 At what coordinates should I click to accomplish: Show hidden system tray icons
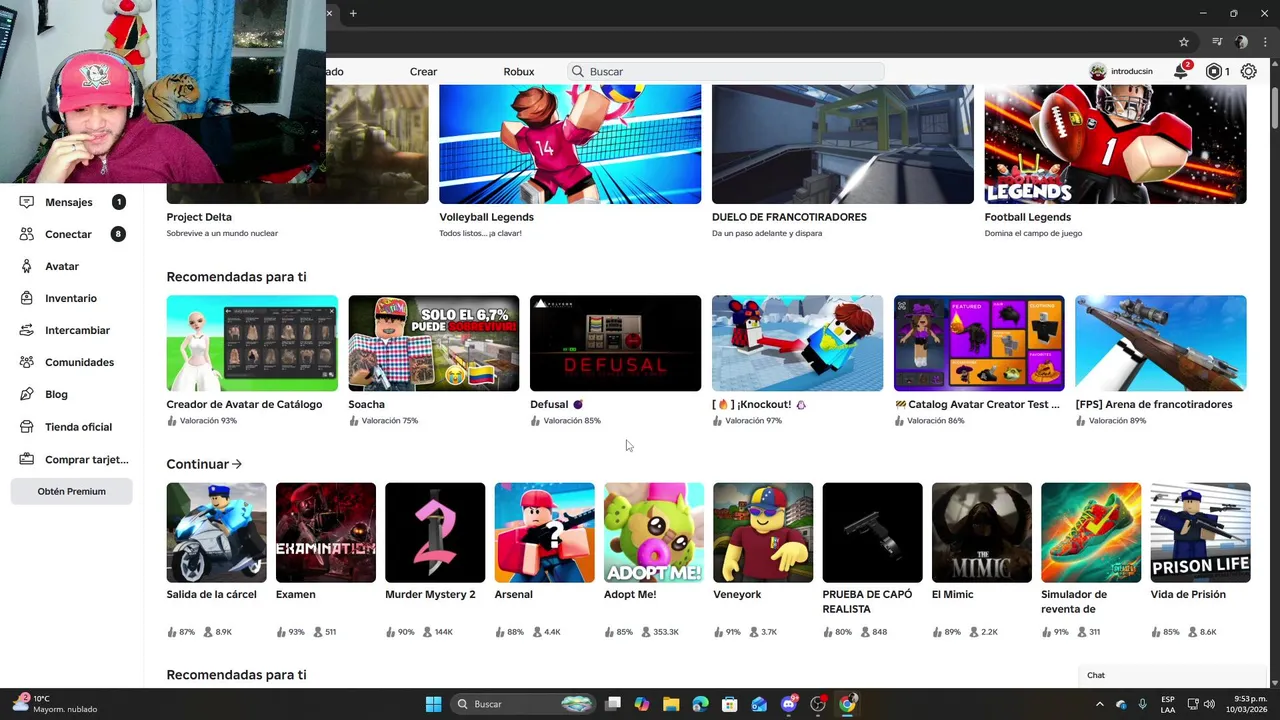[x=1099, y=704]
